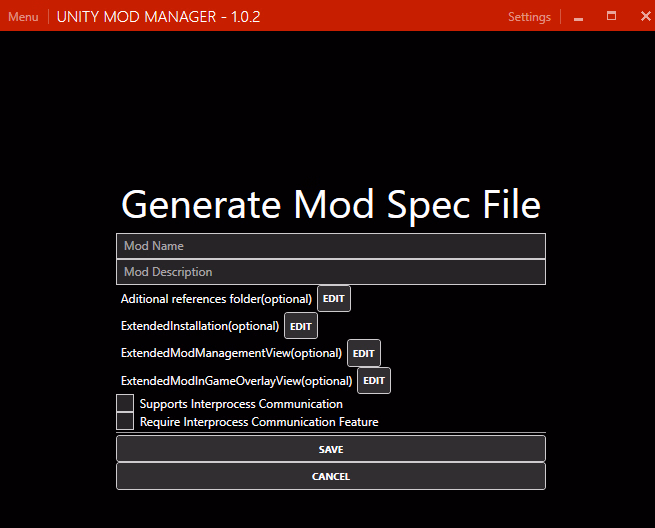Image resolution: width=655 pixels, height=528 pixels.
Task: Edit the ExtendedModManagementView setting
Action: click(x=364, y=353)
